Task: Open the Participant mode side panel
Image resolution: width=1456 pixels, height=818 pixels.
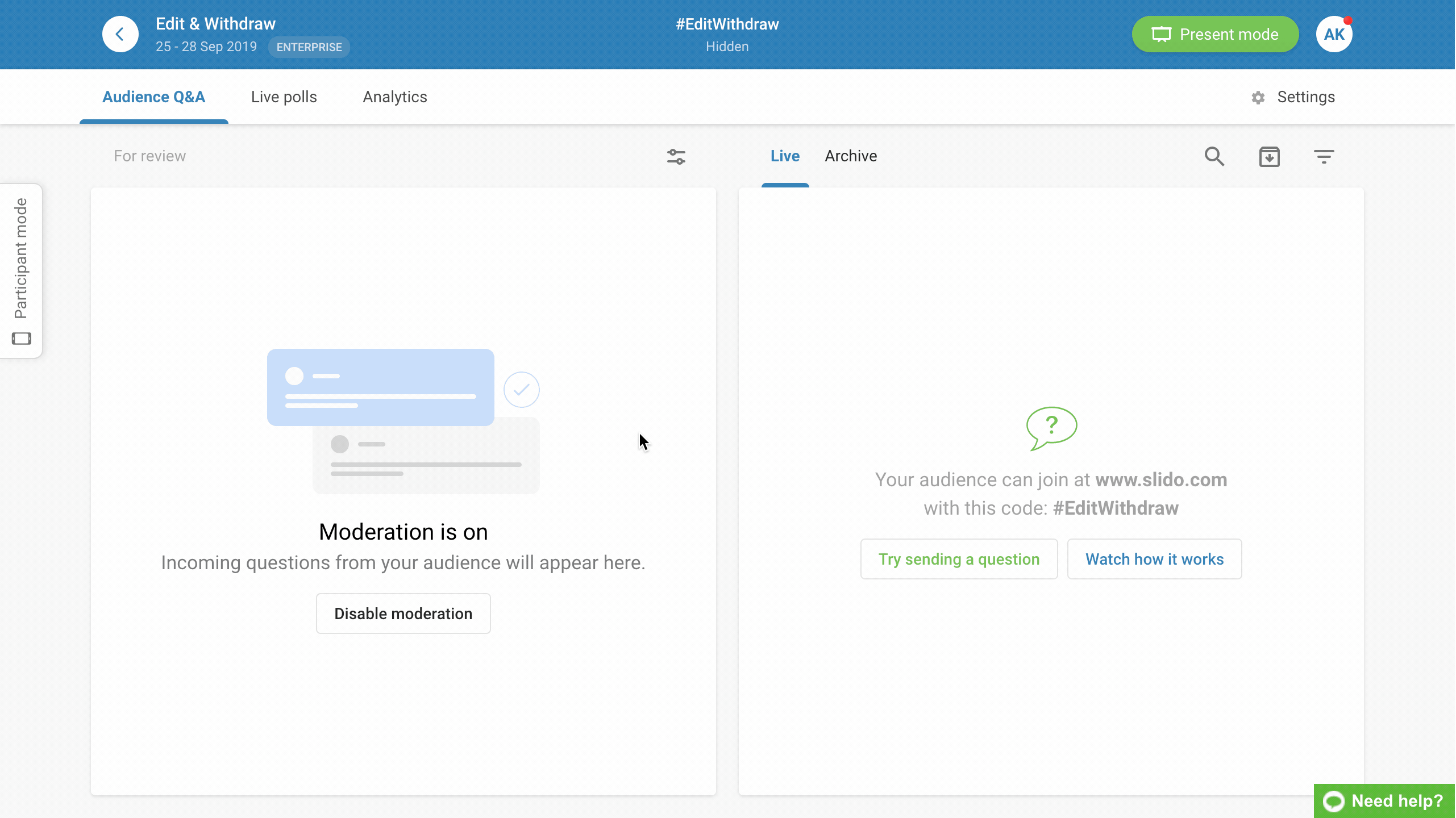Action: (21, 271)
